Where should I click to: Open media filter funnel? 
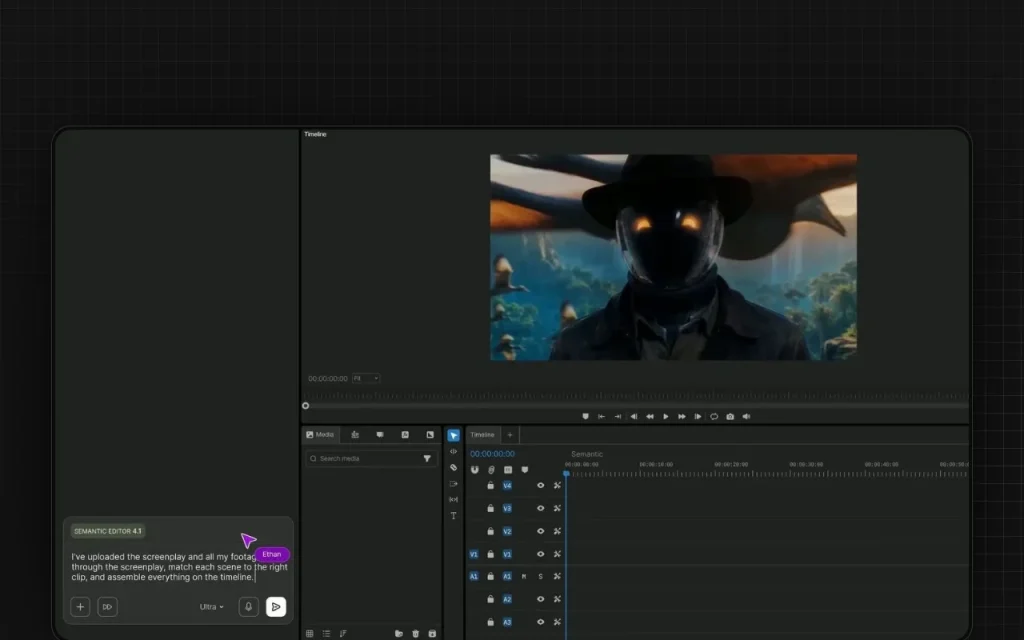pyautogui.click(x=427, y=458)
